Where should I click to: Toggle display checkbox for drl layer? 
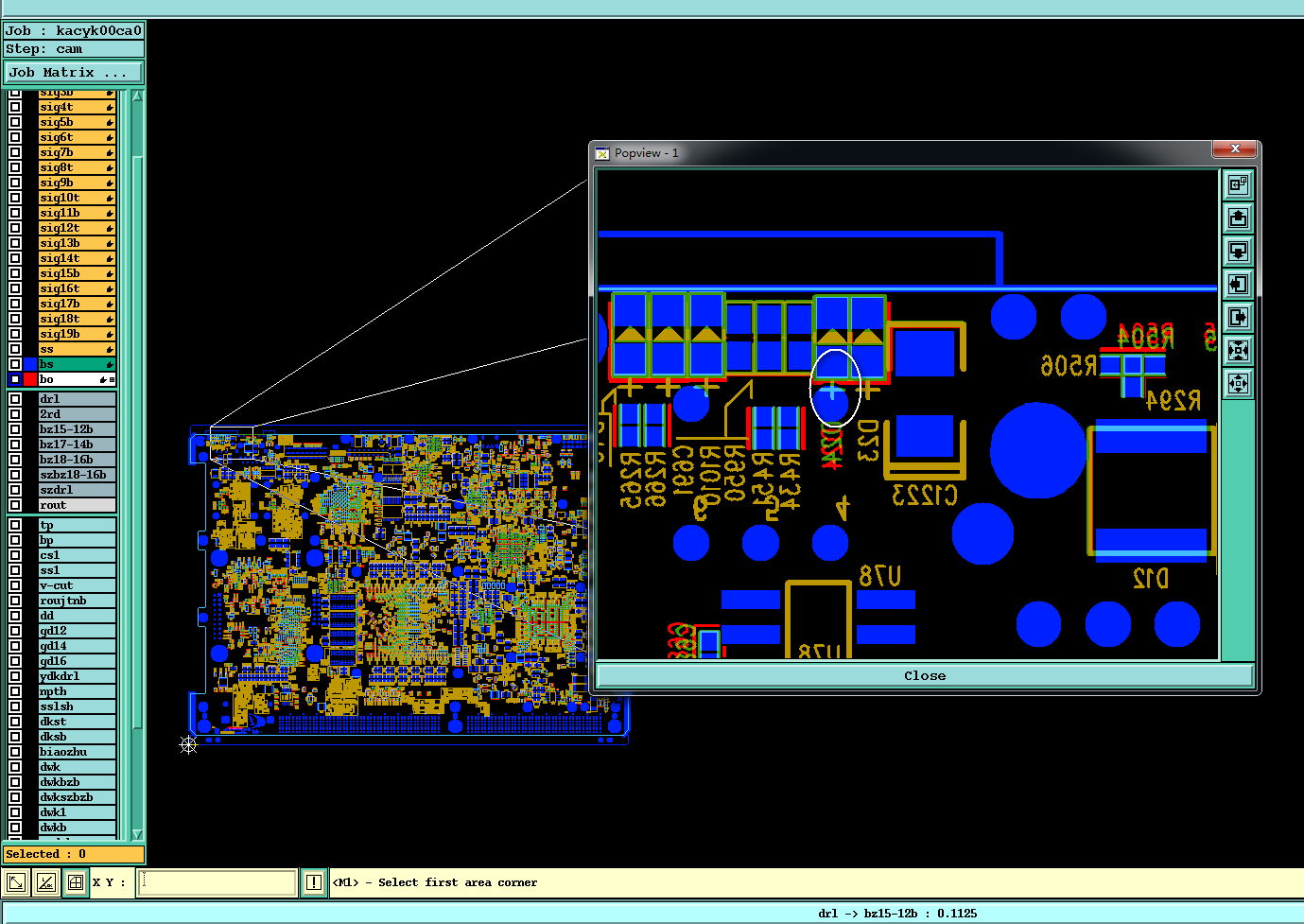[x=15, y=399]
